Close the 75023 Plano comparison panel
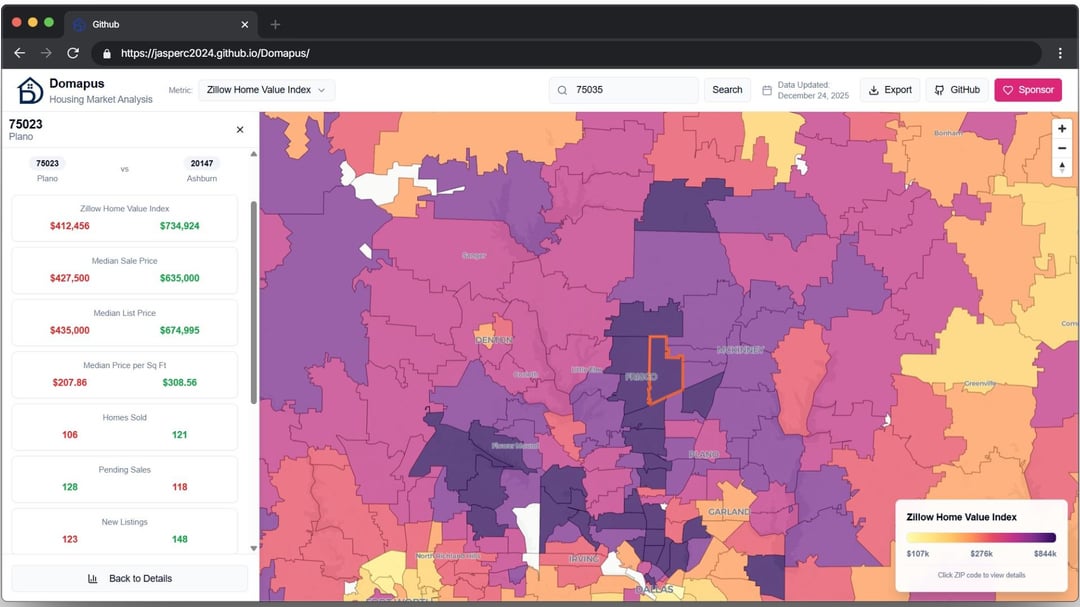 (240, 130)
